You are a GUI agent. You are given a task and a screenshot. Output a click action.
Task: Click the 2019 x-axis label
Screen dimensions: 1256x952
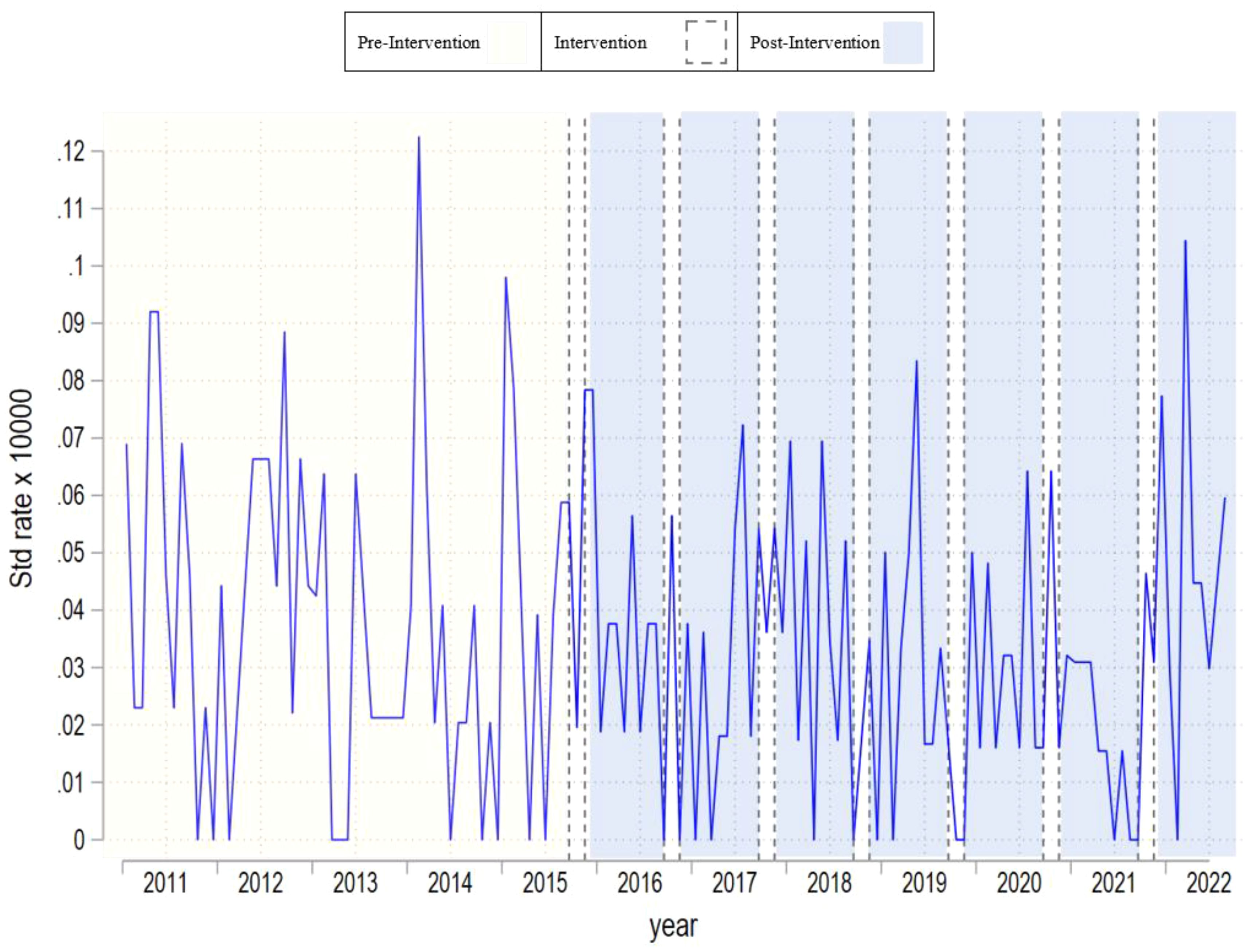pyautogui.click(x=924, y=883)
